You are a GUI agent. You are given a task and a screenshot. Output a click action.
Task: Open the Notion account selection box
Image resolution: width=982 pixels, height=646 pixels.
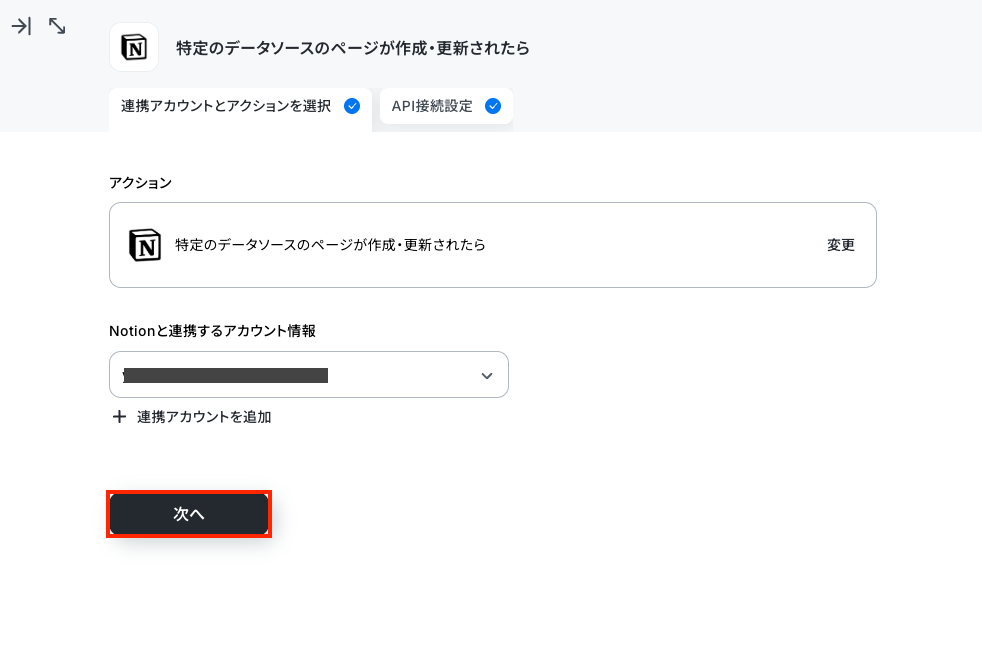pos(309,375)
